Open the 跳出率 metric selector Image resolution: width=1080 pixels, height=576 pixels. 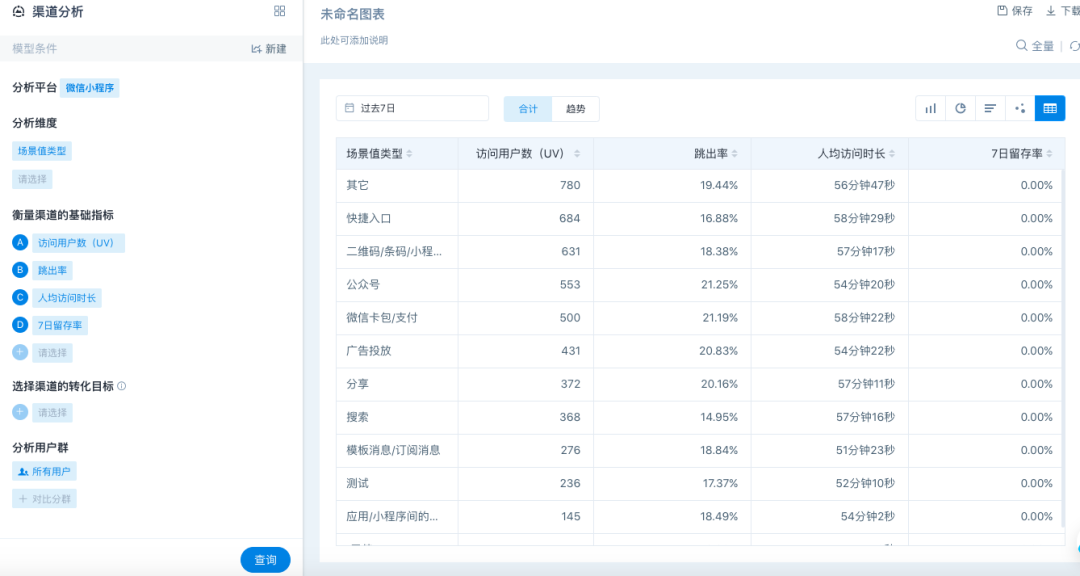(52, 271)
